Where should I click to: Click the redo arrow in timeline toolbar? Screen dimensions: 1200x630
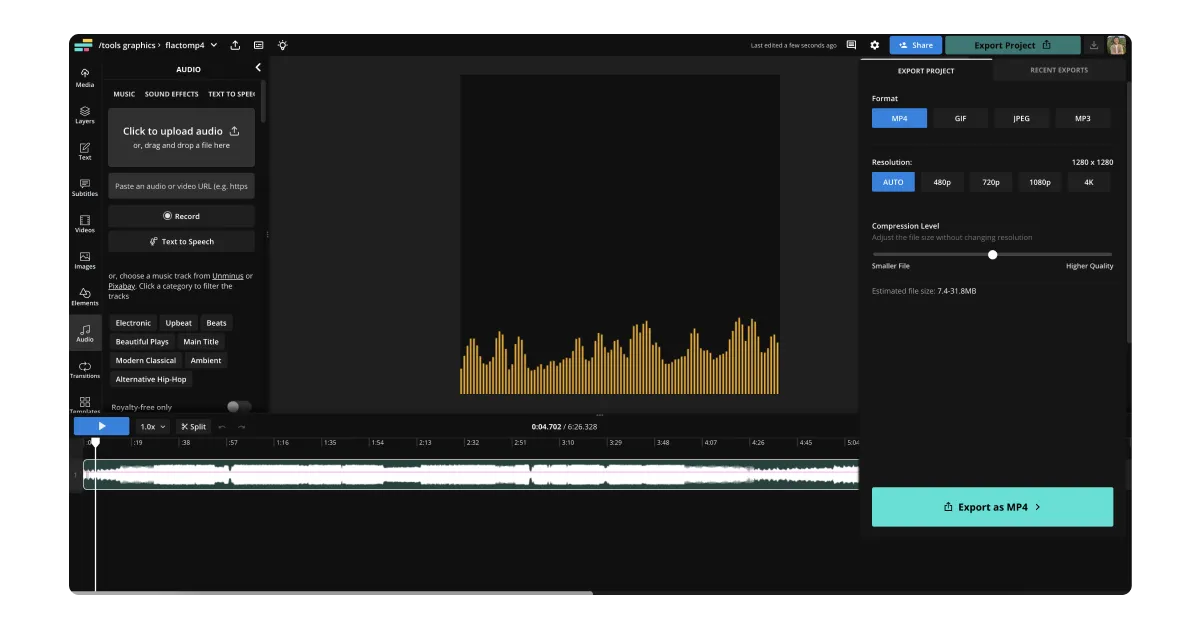tap(241, 427)
